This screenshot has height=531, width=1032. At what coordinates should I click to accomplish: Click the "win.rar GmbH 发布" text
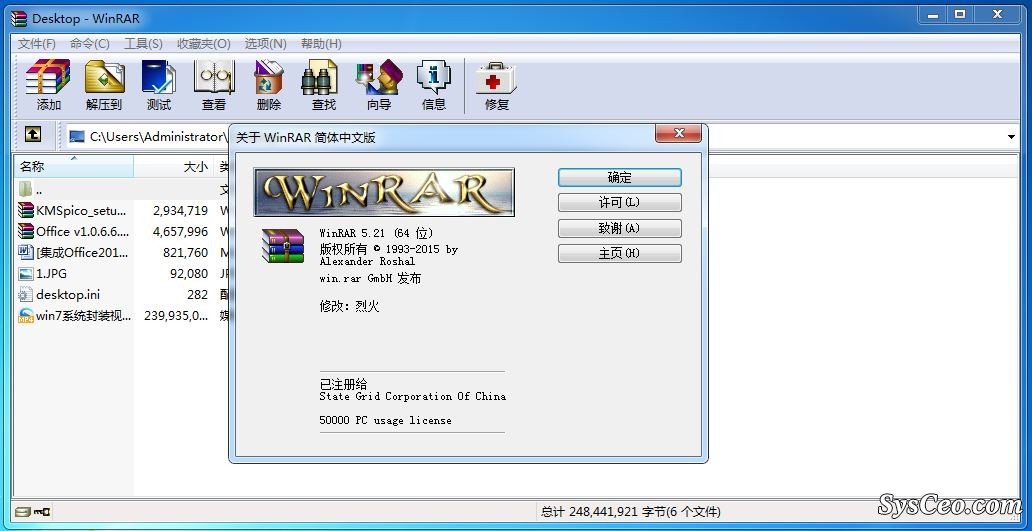pyautogui.click(x=371, y=278)
